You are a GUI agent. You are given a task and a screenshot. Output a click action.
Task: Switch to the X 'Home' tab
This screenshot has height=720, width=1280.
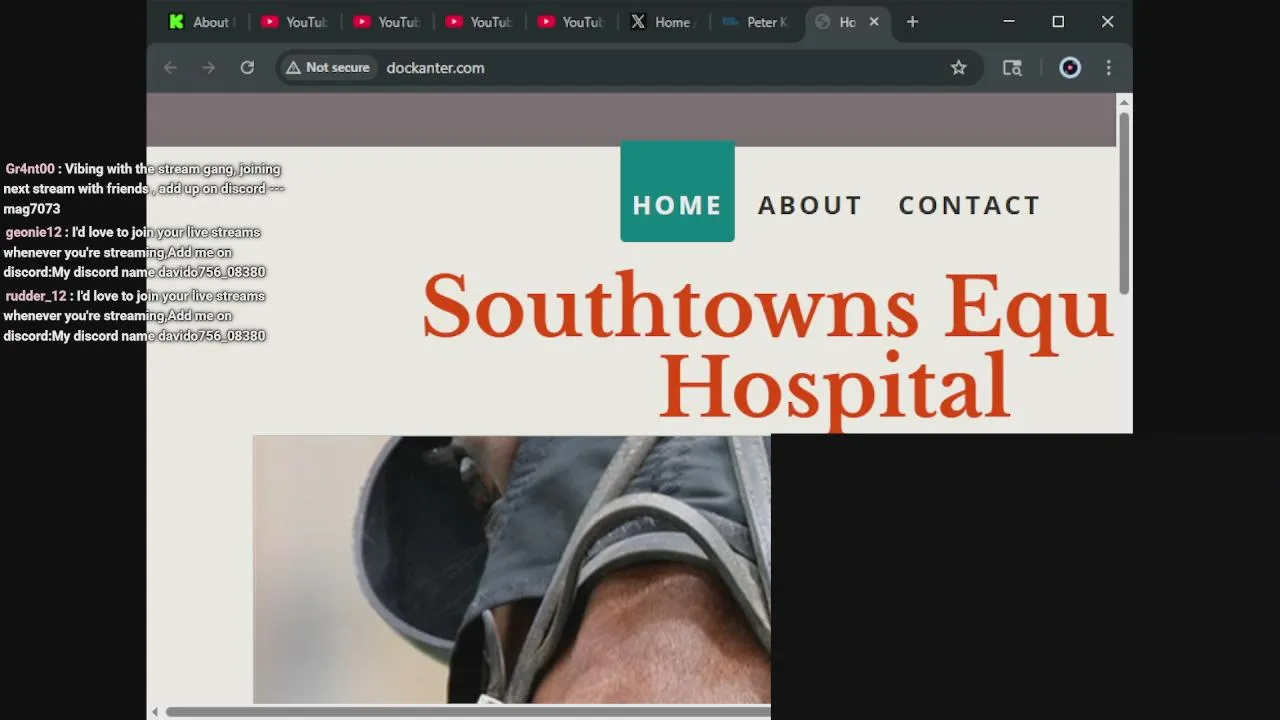point(661,22)
